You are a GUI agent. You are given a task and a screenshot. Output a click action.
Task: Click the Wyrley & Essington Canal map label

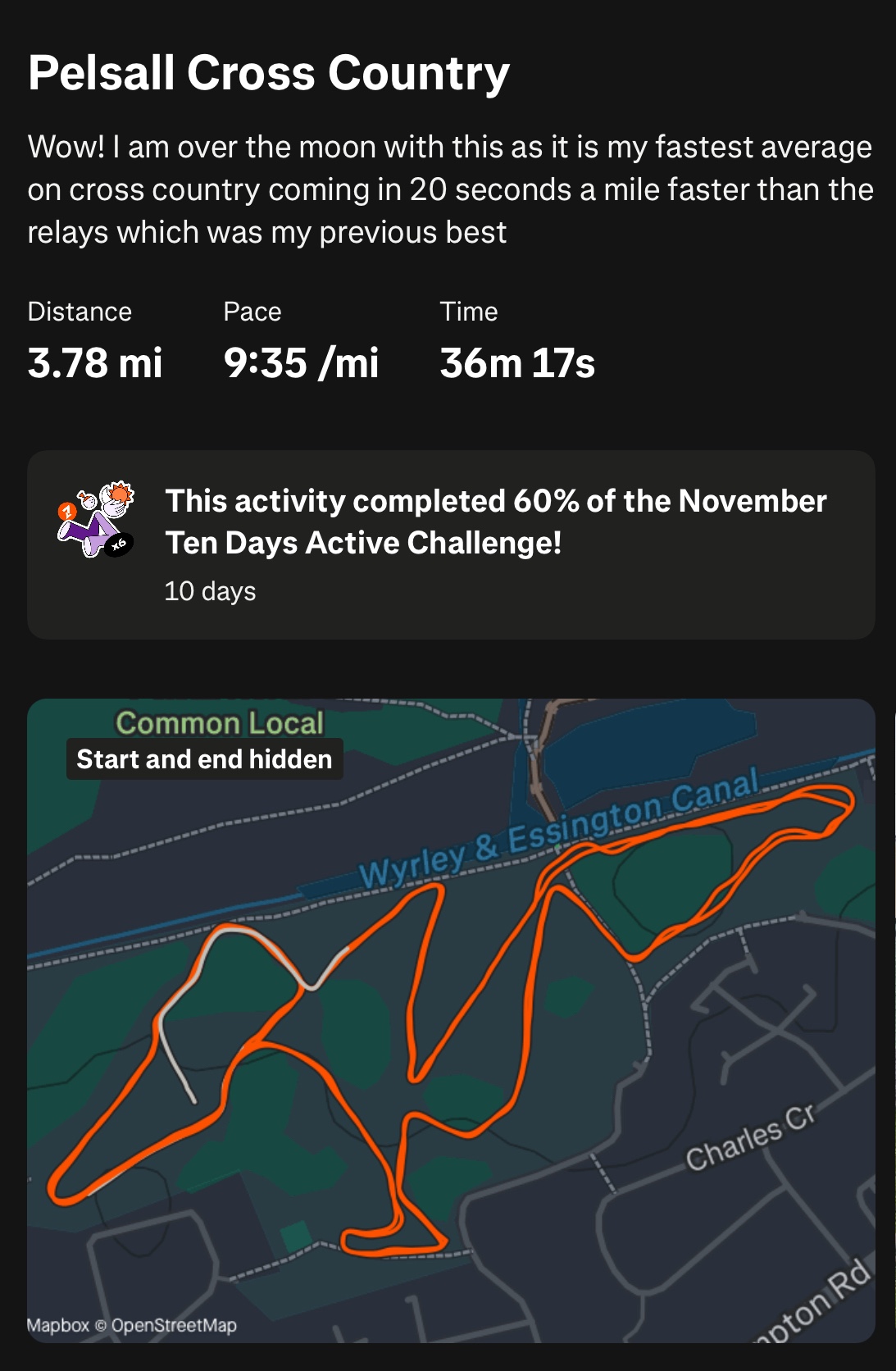[559, 830]
